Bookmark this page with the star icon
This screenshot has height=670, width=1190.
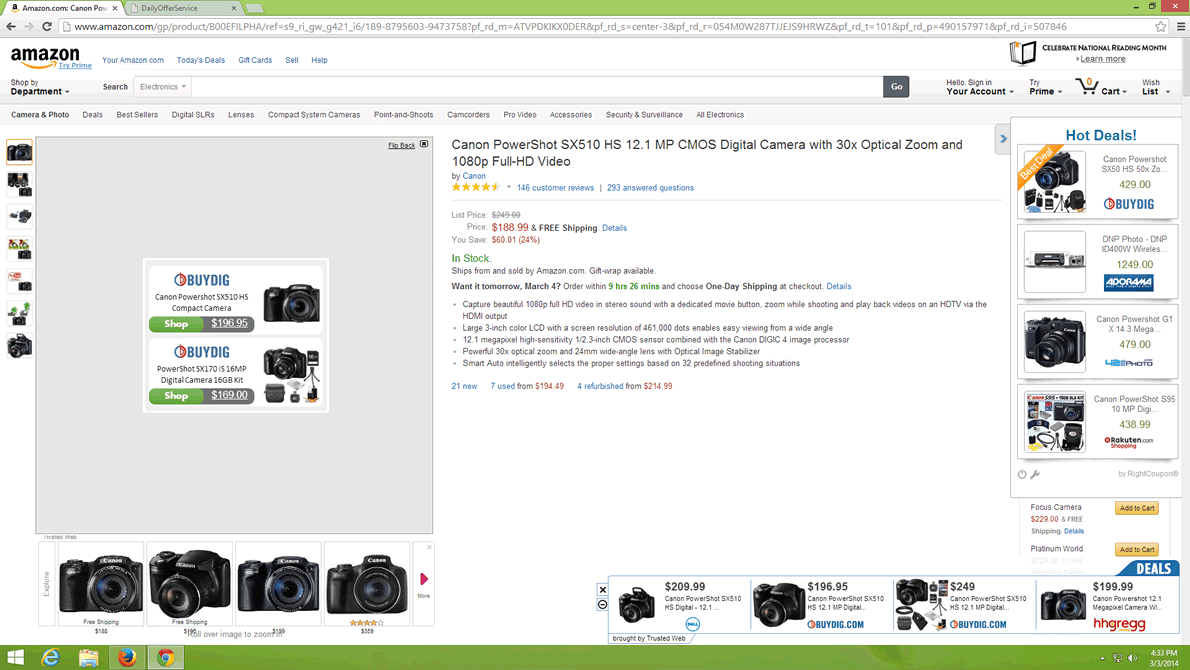click(x=1160, y=27)
